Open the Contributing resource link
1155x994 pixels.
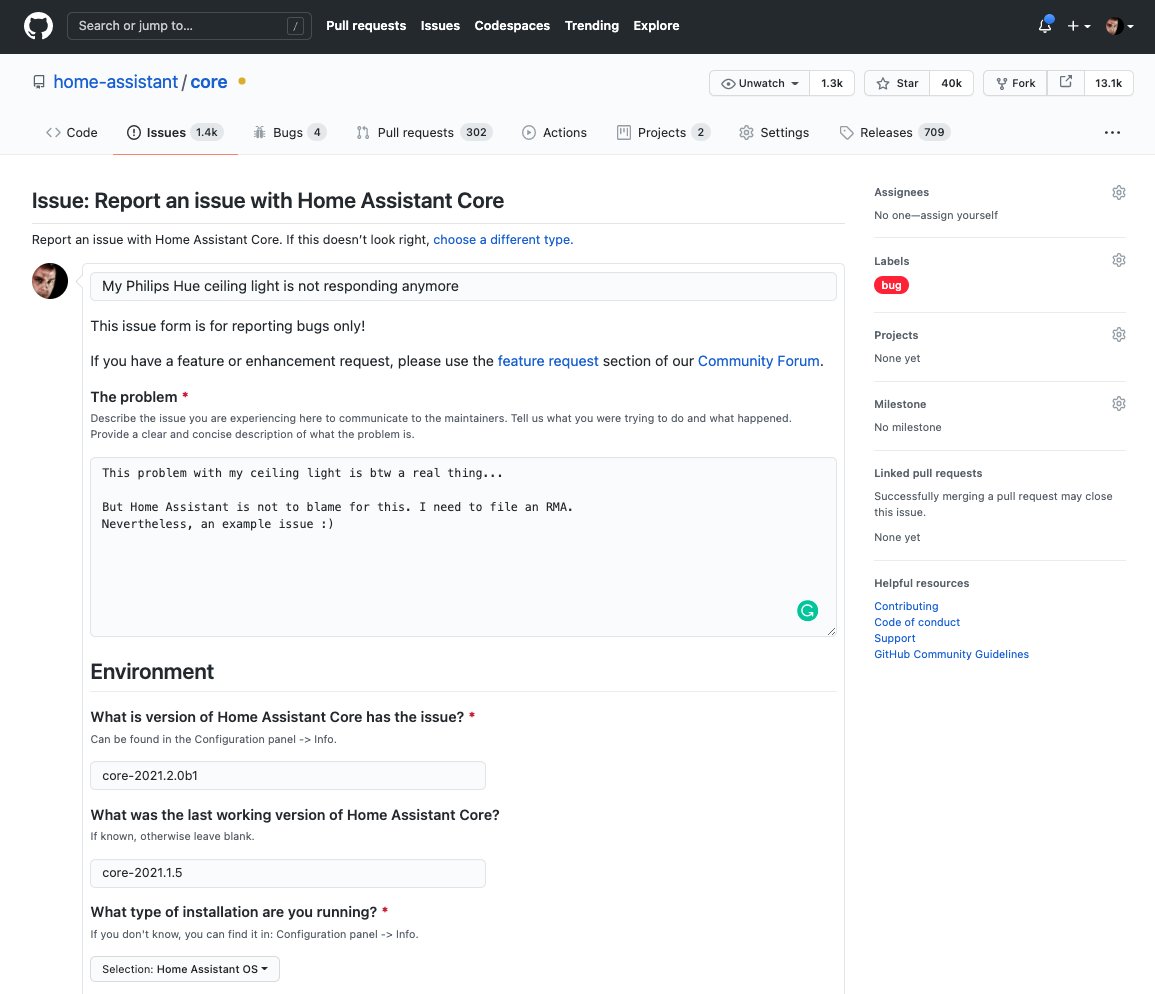[906, 606]
